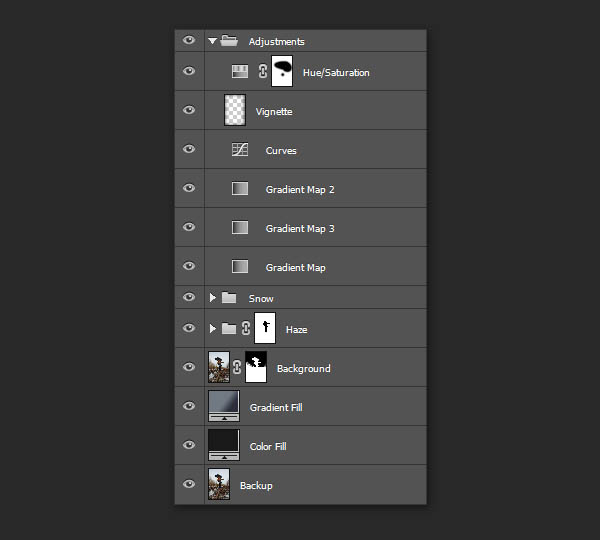Expand the Haze group
The height and width of the screenshot is (540, 600).
212,328
